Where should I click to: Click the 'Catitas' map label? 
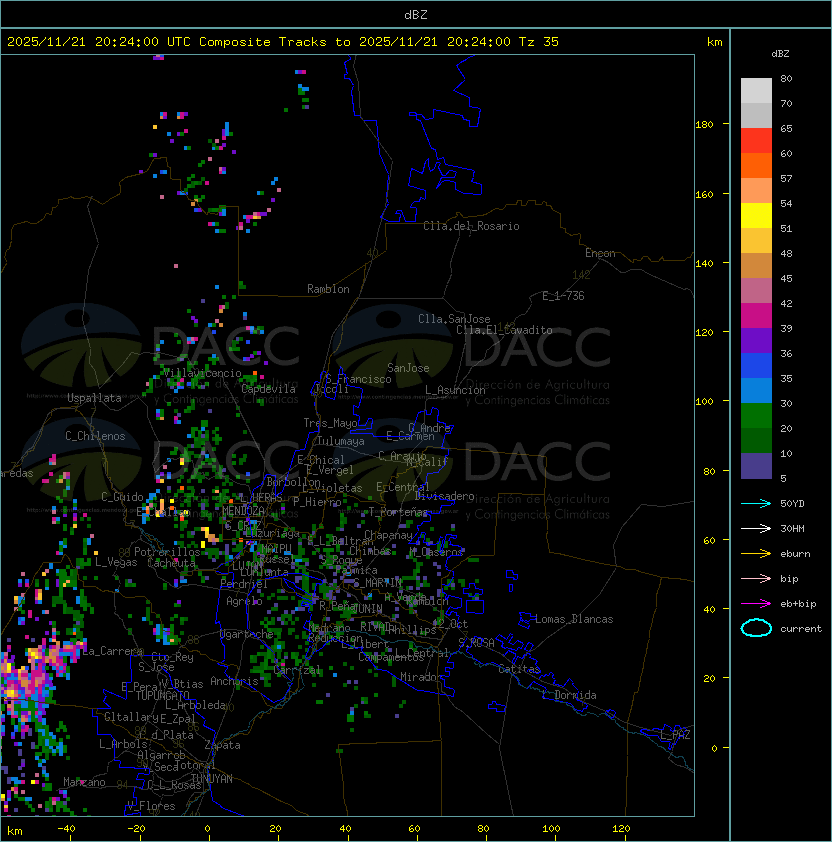519,669
